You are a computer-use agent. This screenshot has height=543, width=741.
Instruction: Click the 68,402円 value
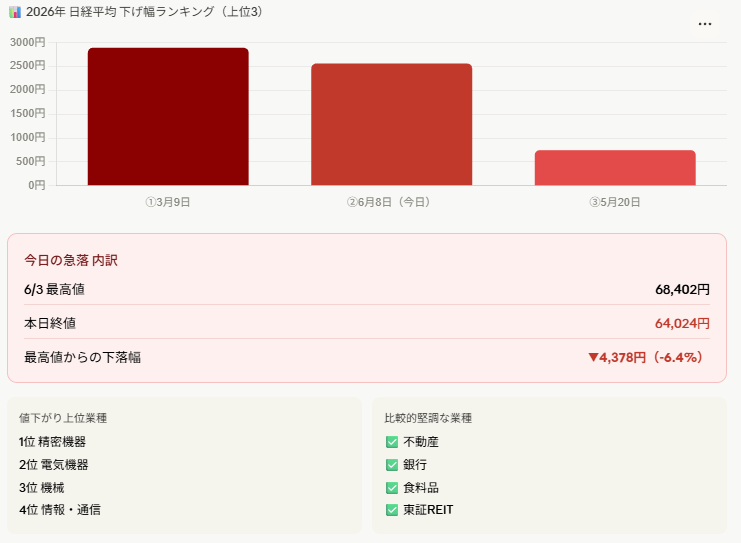pyautogui.click(x=682, y=289)
